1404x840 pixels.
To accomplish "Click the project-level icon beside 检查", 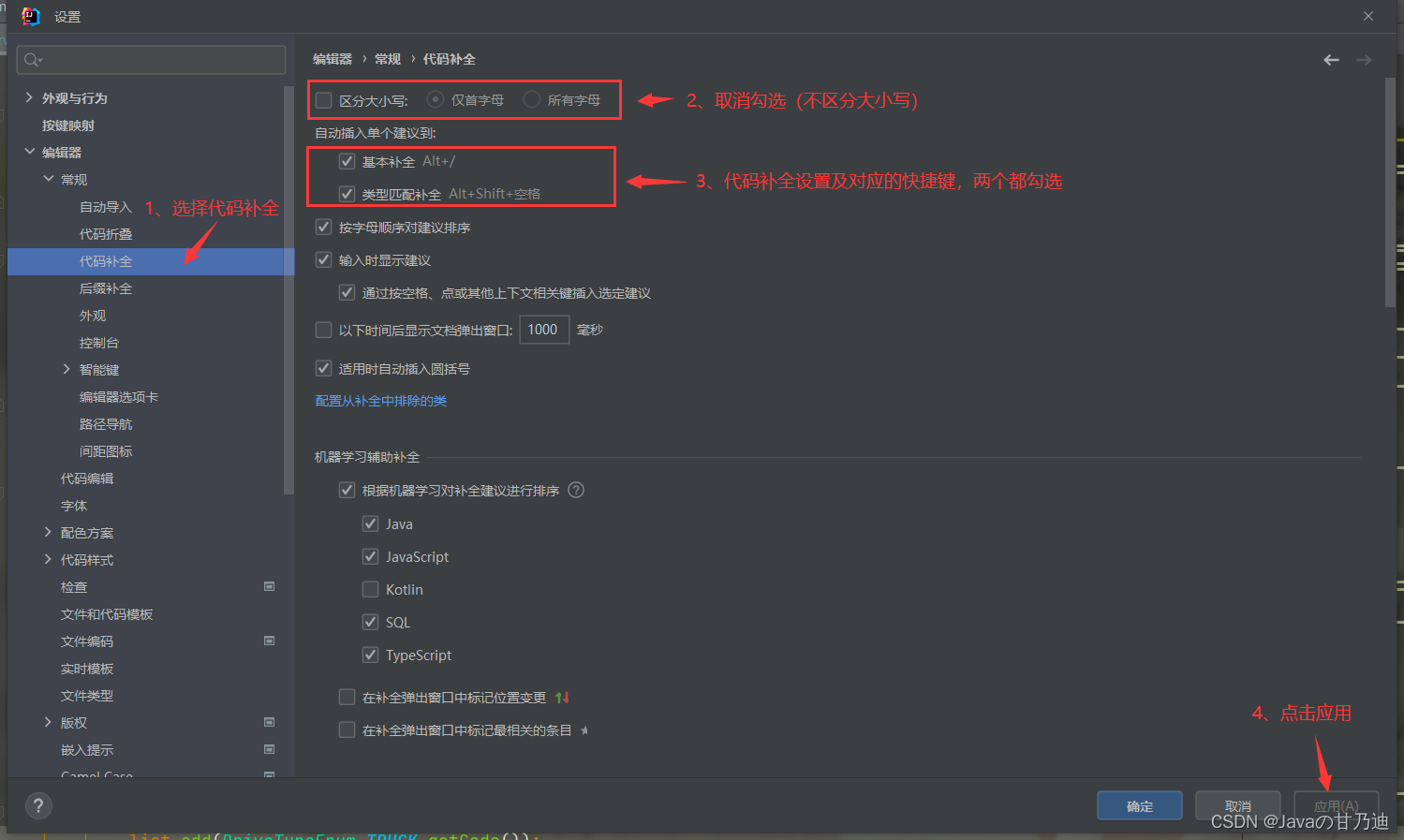I will coord(270,586).
